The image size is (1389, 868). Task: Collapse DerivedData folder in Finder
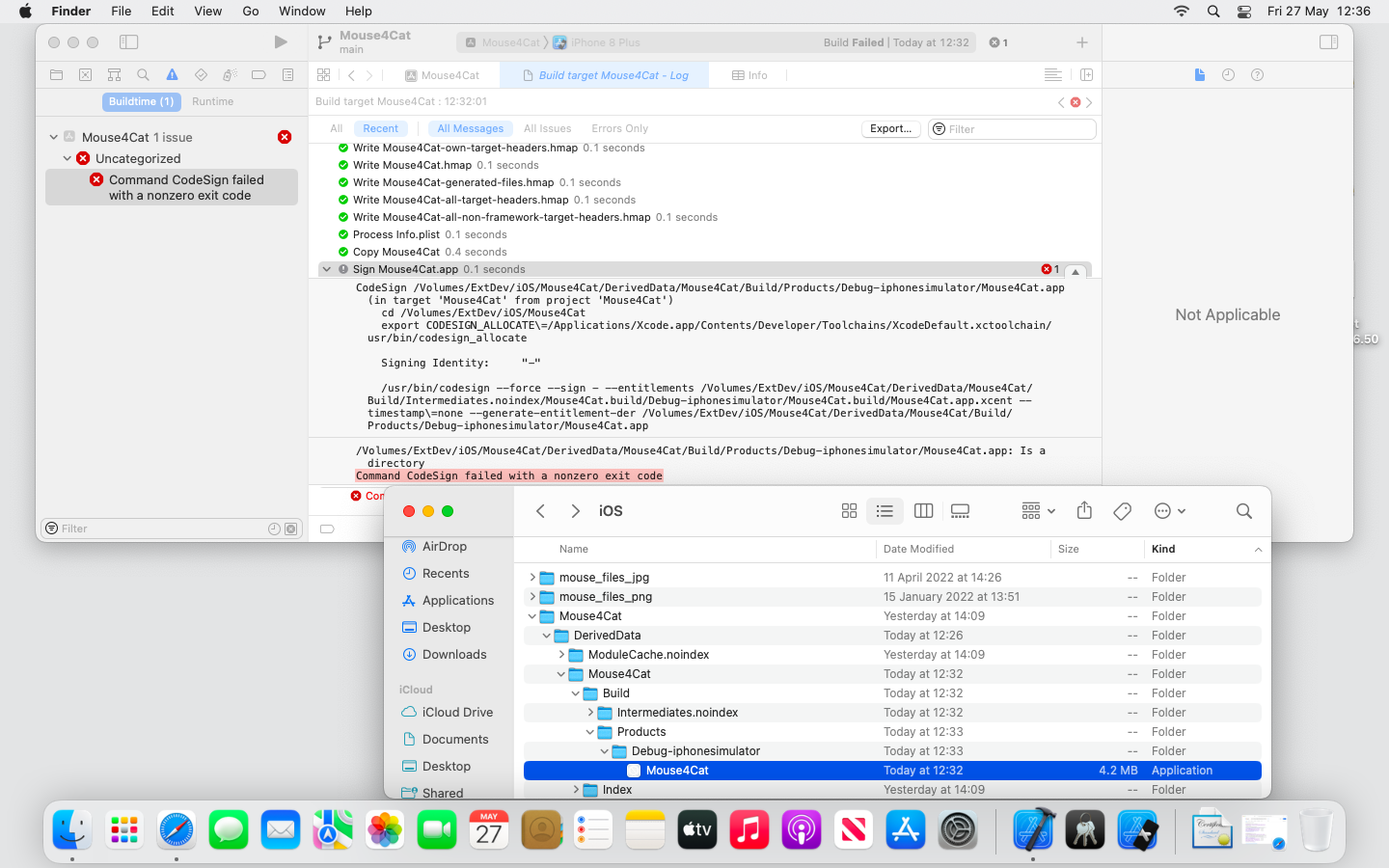547,636
